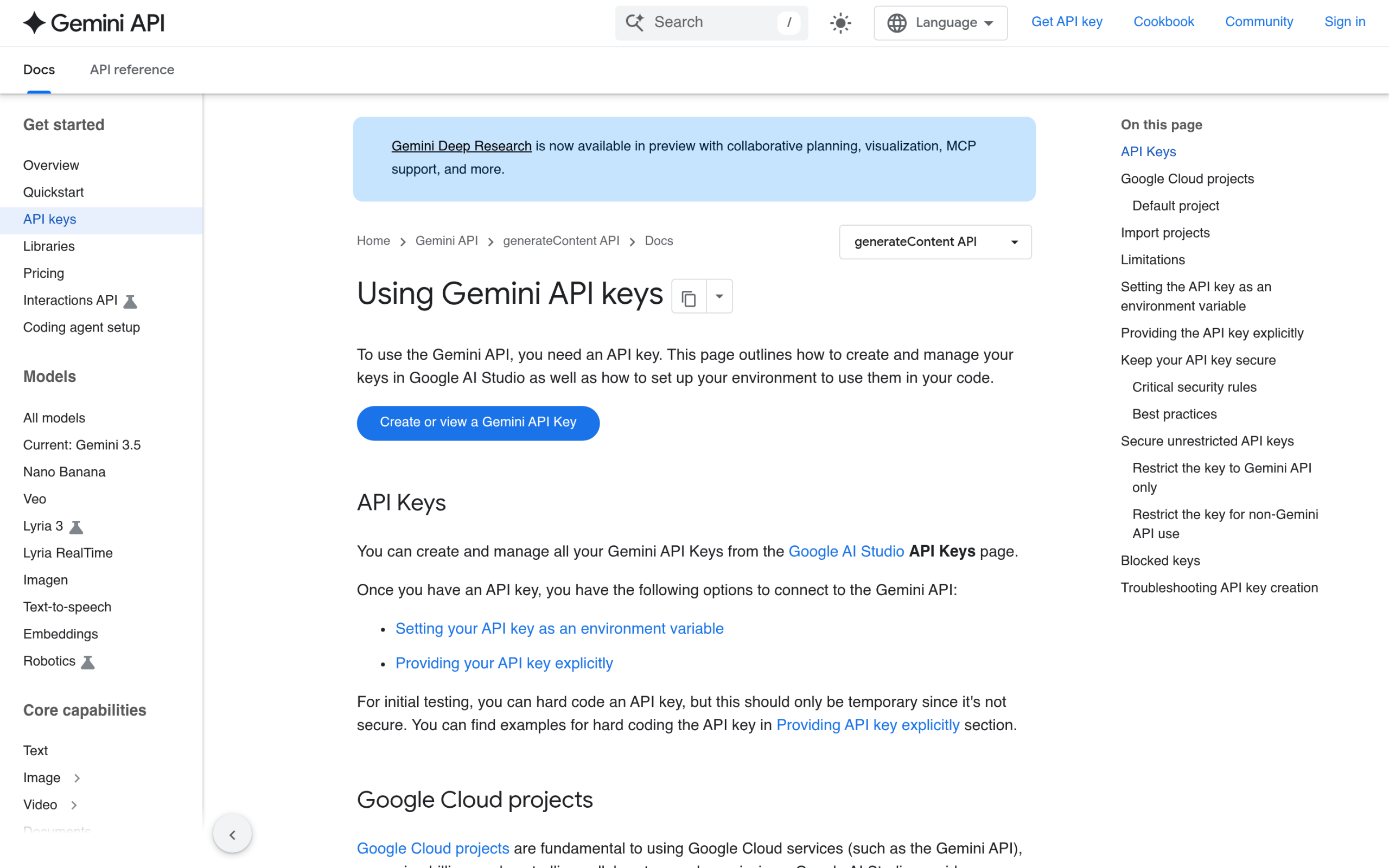Image resolution: width=1389 pixels, height=868 pixels.
Task: Open the Gemini Deep Research banner link
Action: (462, 146)
